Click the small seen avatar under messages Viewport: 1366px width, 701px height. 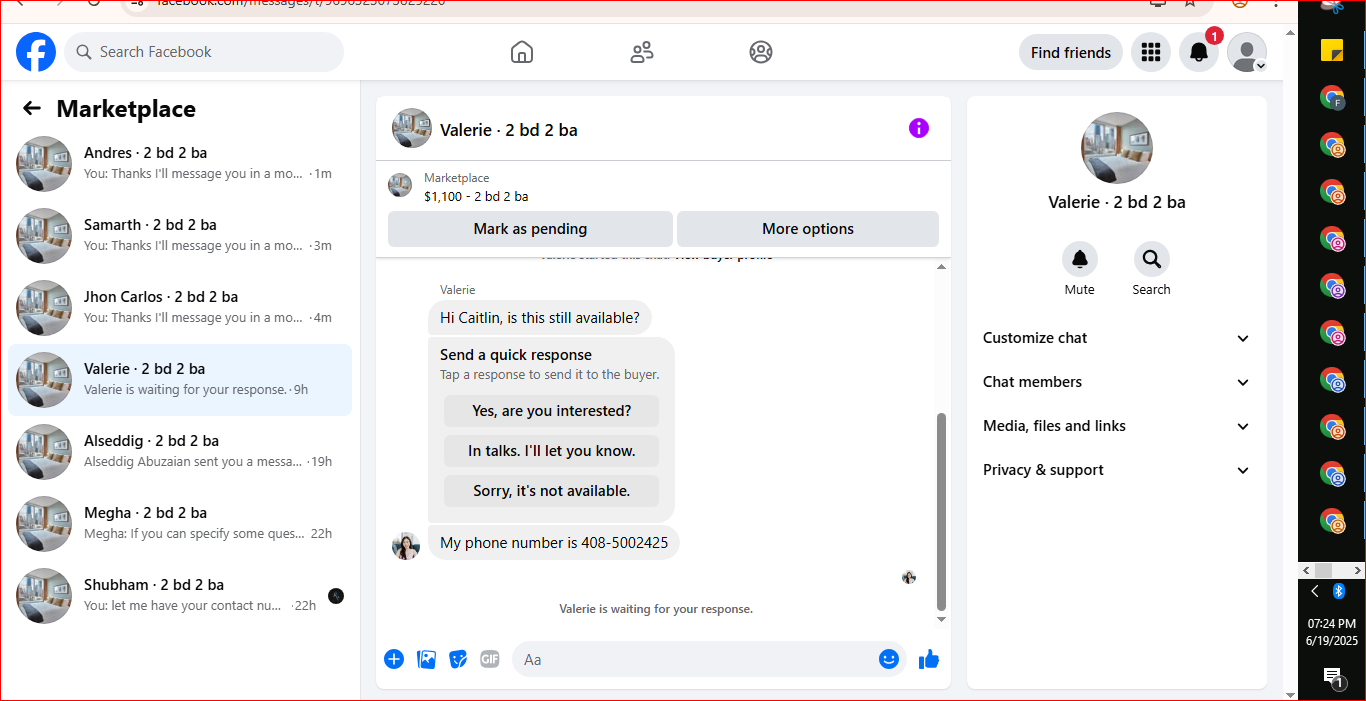909,577
